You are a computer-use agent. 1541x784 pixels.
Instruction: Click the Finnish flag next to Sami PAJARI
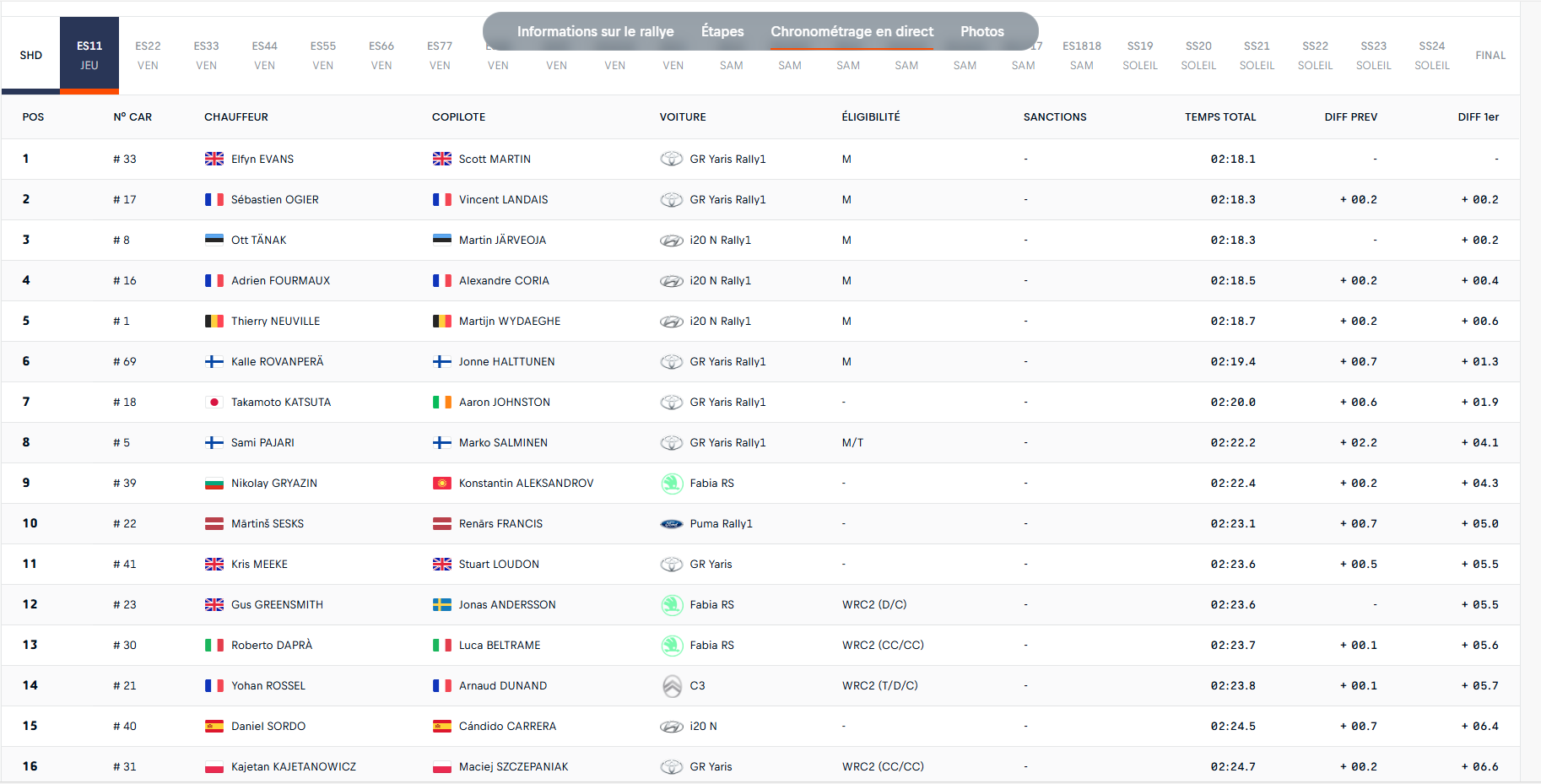pyautogui.click(x=214, y=442)
